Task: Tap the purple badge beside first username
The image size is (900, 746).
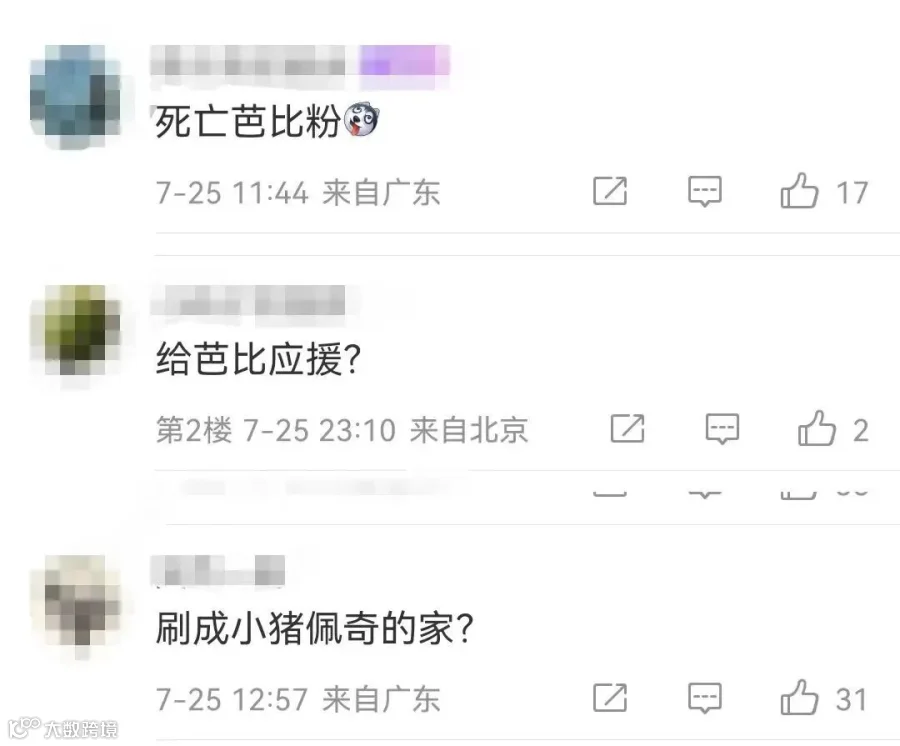Action: pos(405,60)
